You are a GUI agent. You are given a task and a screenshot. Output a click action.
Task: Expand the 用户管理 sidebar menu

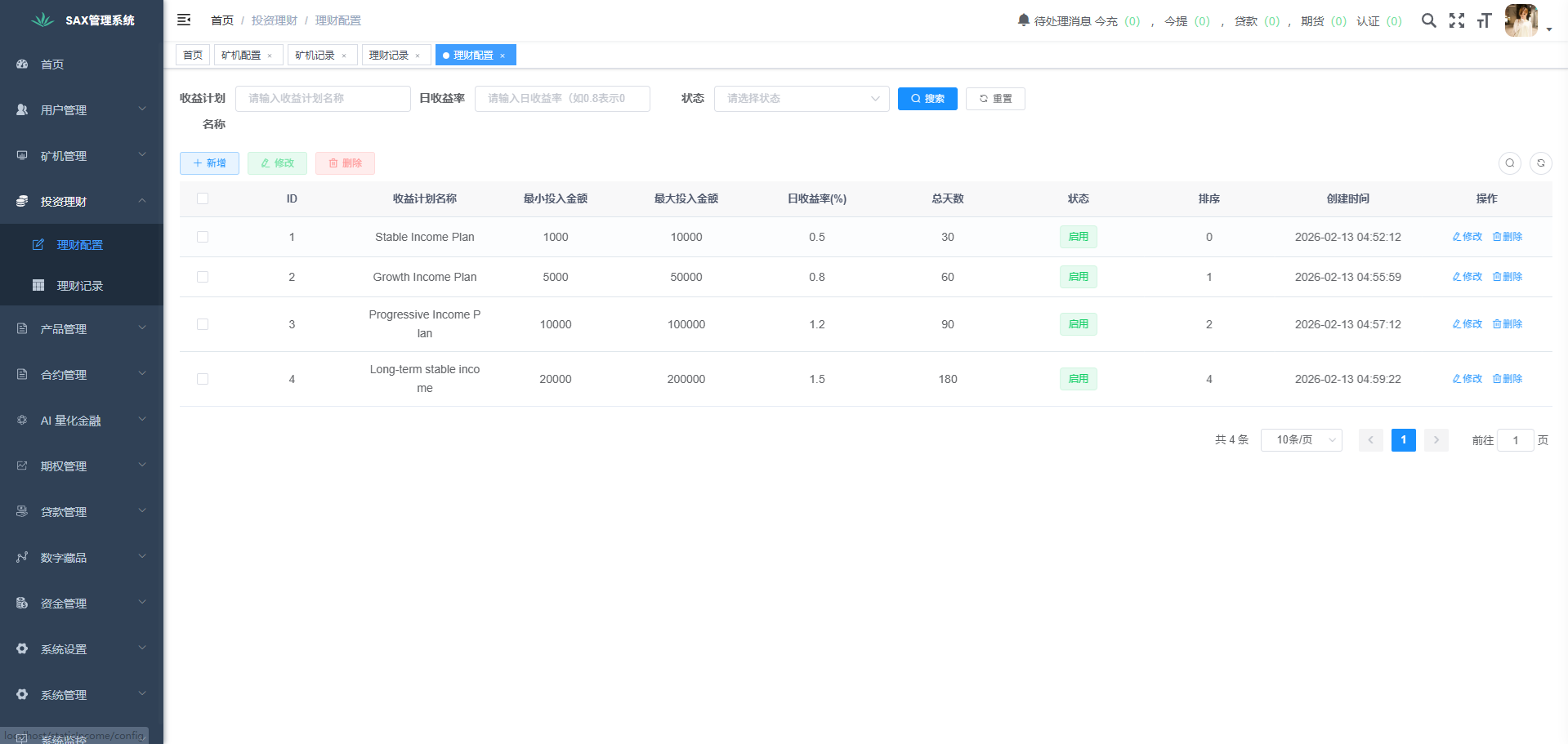tap(81, 110)
